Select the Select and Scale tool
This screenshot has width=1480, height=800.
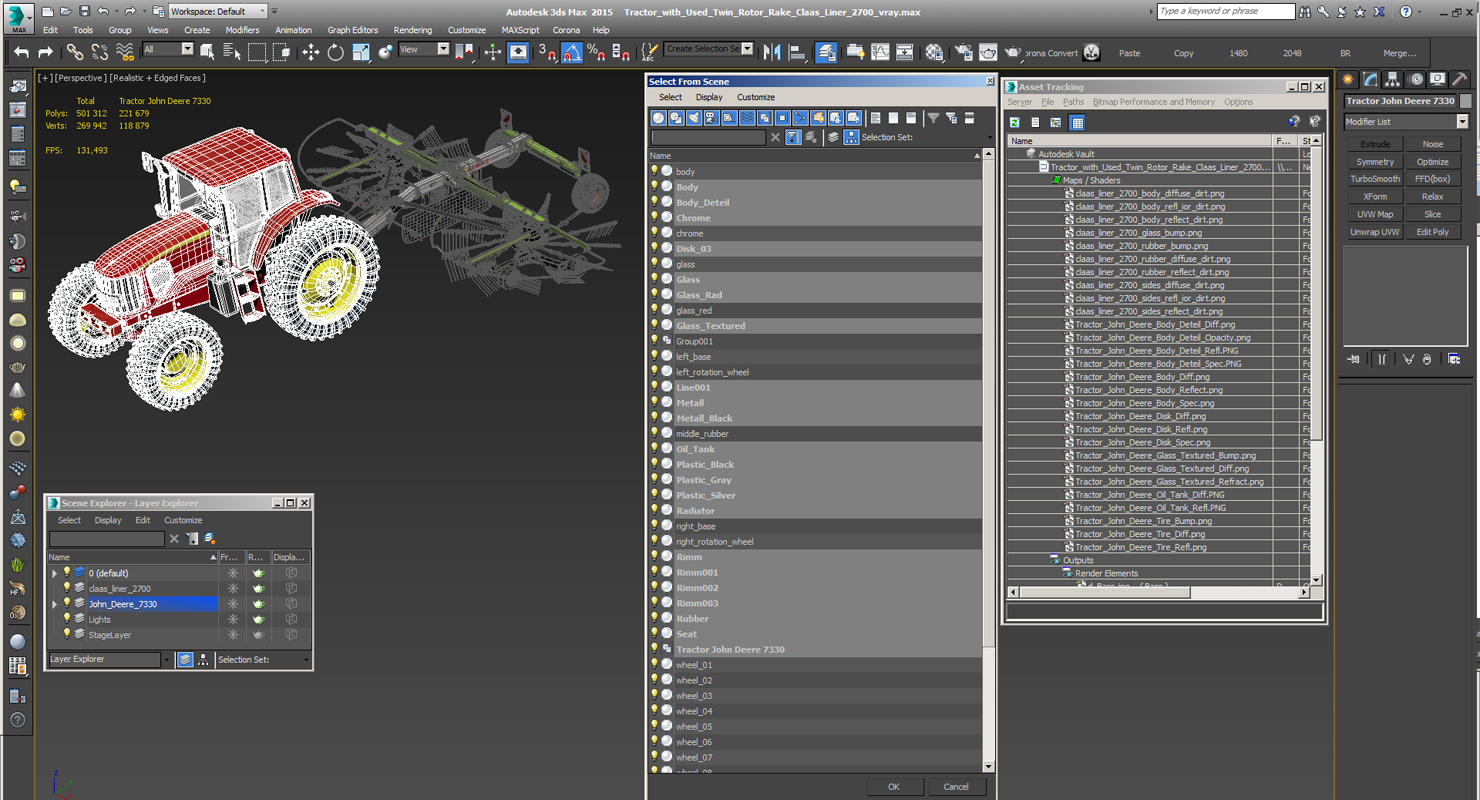(361, 52)
